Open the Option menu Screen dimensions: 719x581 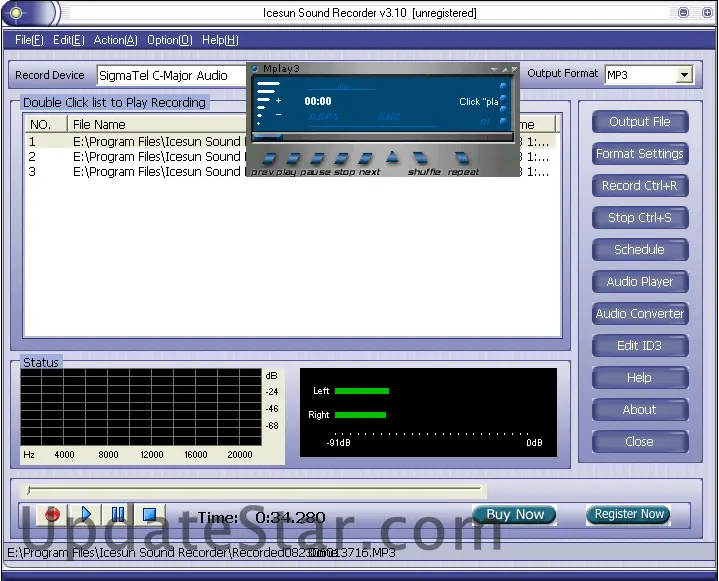(x=169, y=40)
